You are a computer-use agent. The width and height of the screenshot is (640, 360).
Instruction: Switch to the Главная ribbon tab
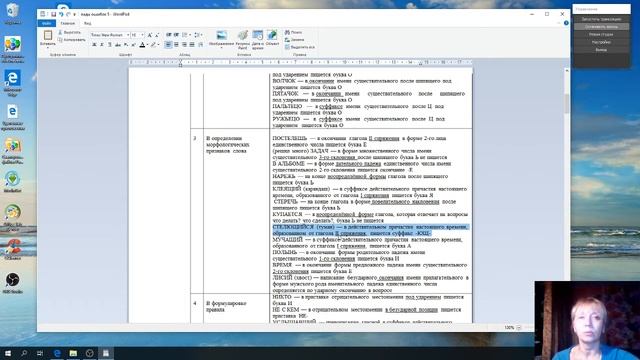point(68,23)
